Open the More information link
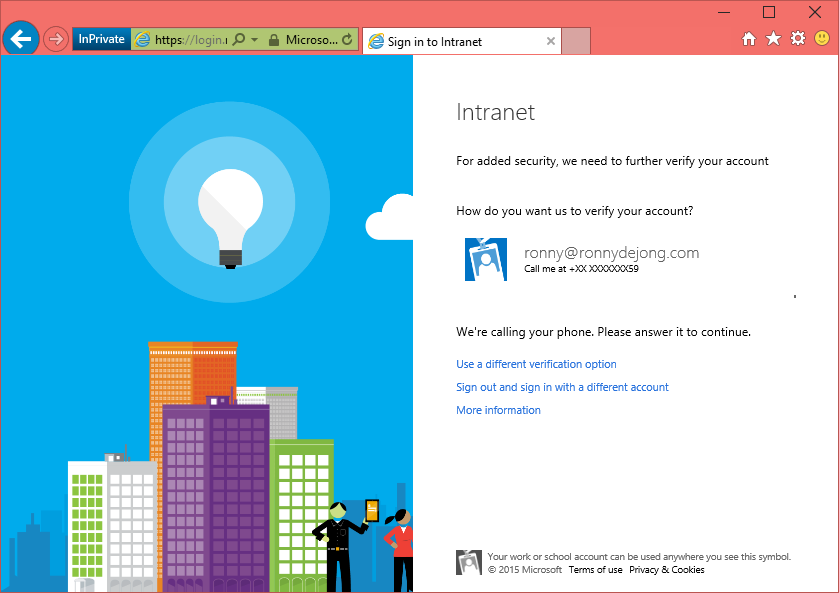 498,410
